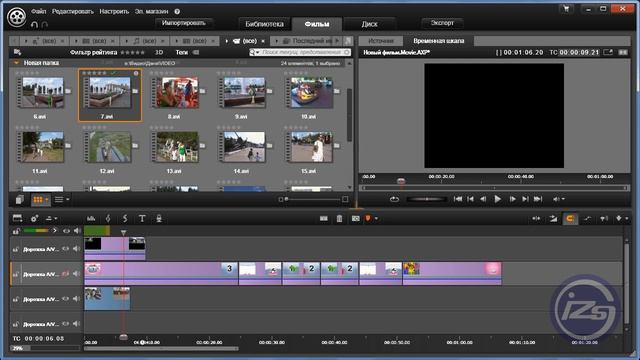The width and height of the screenshot is (640, 360).
Task: Open the ScoreFitter treble clef icon
Action: [108, 219]
